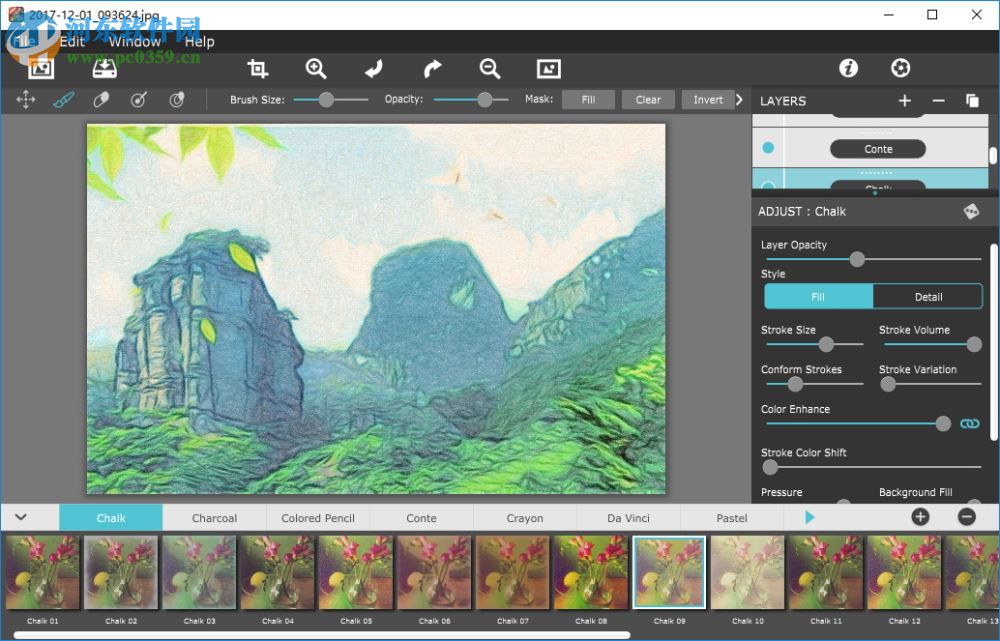Viewport: 1000px width, 641px height.
Task: Add a new layer with the plus icon
Action: [905, 100]
